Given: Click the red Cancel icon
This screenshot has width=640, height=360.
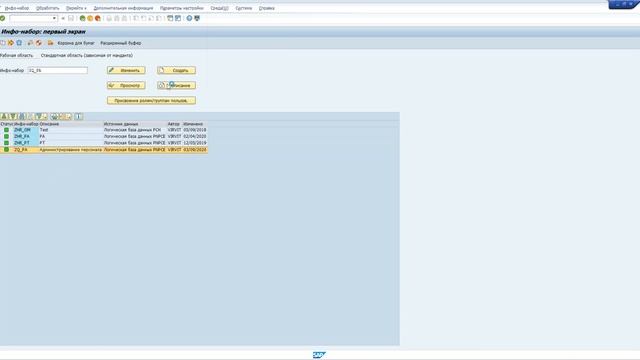Looking at the screenshot, I should 98,18.
